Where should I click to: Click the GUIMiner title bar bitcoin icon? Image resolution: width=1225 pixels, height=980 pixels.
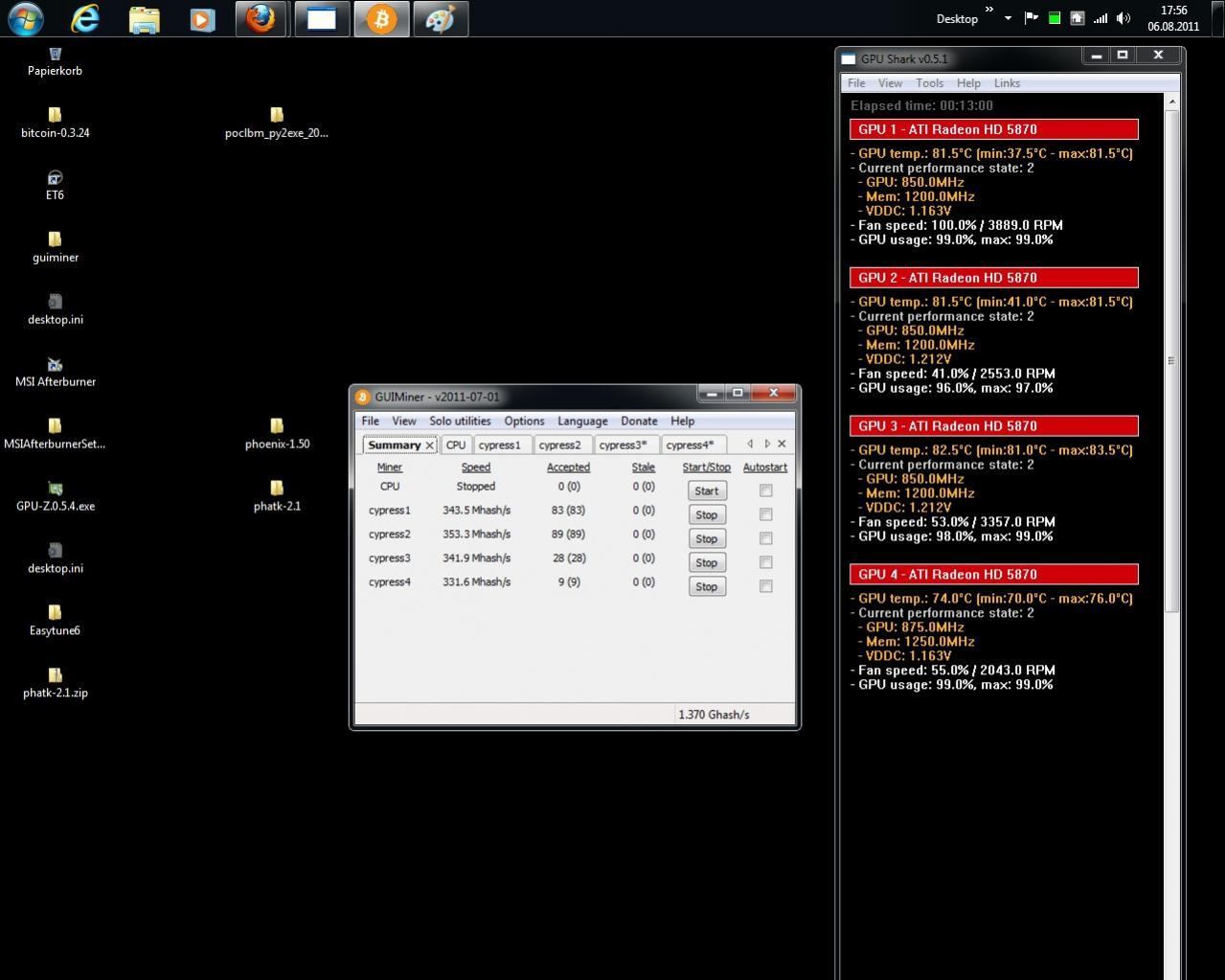click(363, 397)
